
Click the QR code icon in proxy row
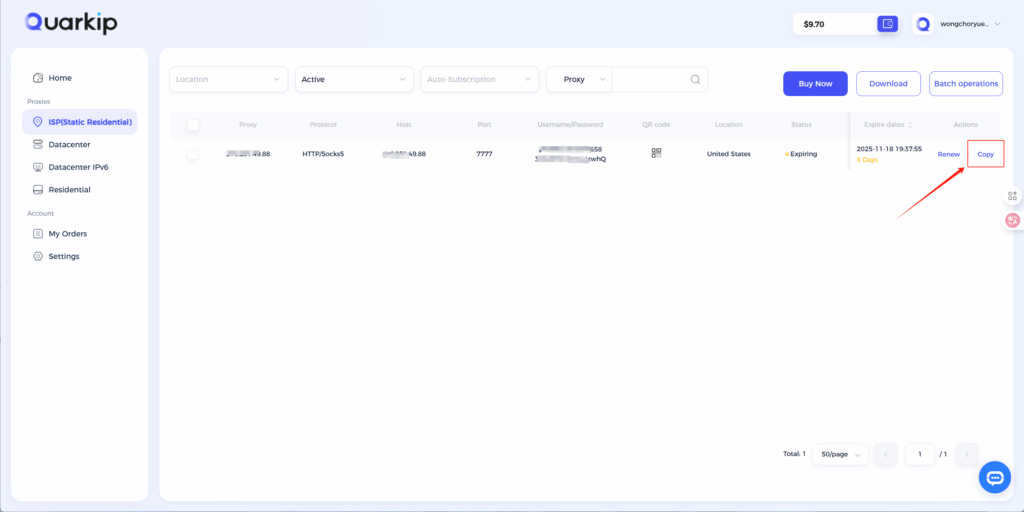657,154
